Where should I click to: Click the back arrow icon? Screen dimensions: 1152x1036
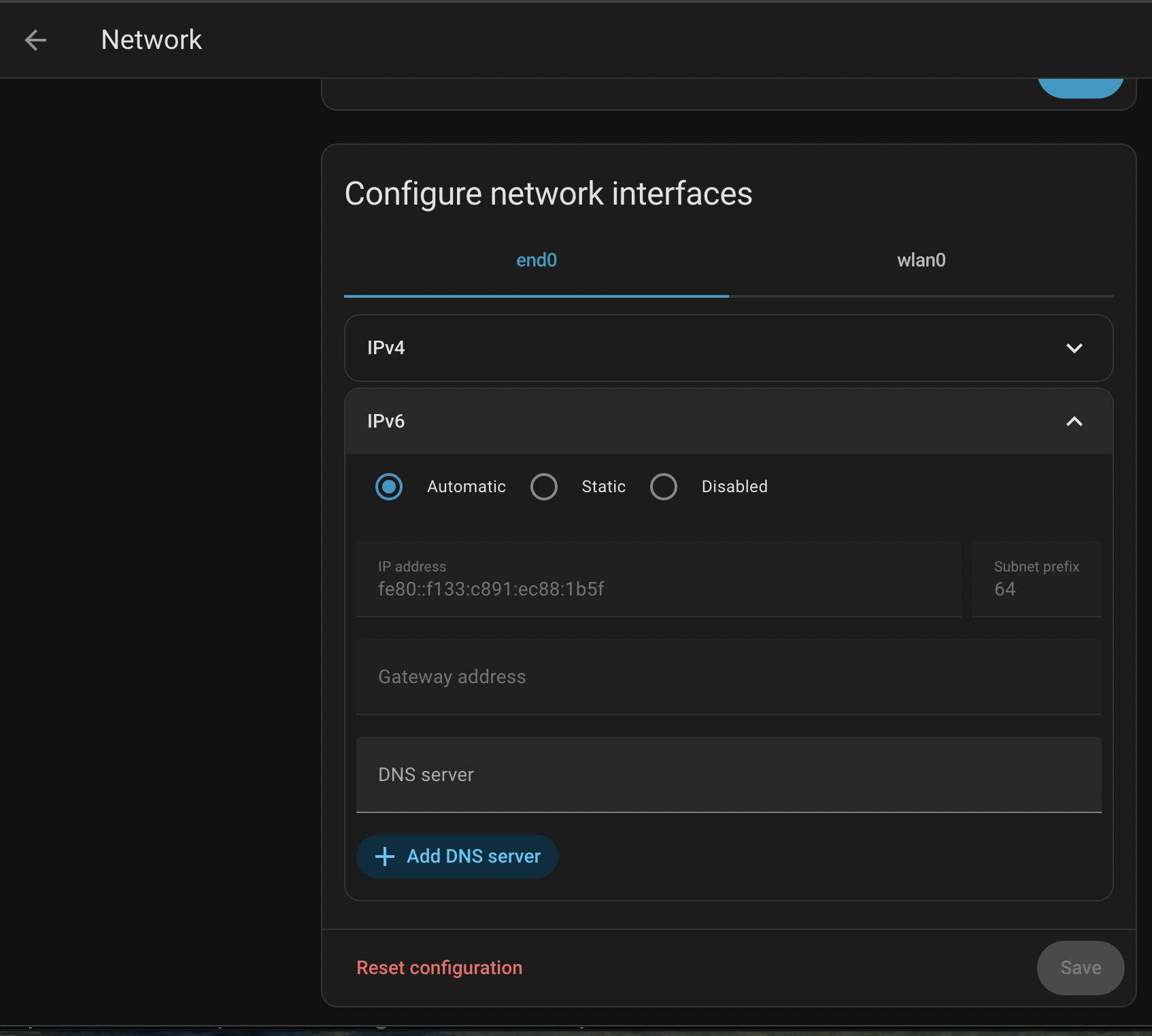(35, 40)
